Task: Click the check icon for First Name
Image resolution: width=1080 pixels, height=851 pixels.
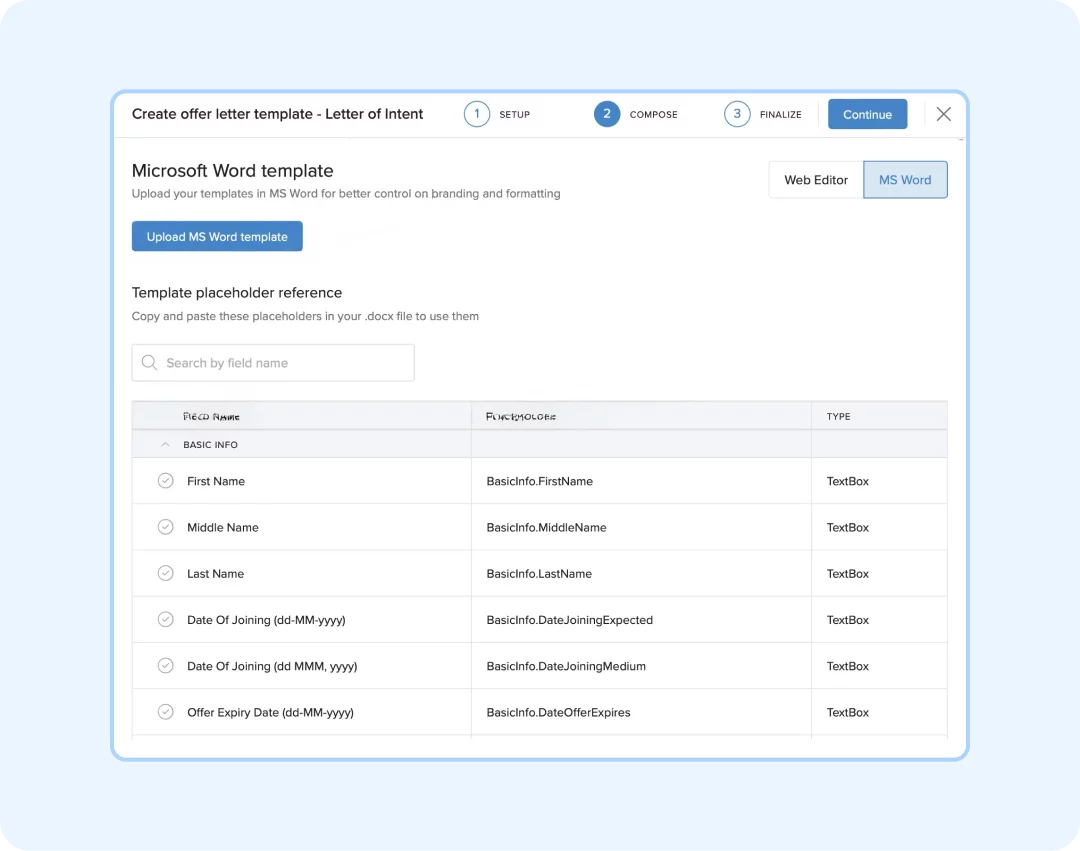Action: click(165, 481)
